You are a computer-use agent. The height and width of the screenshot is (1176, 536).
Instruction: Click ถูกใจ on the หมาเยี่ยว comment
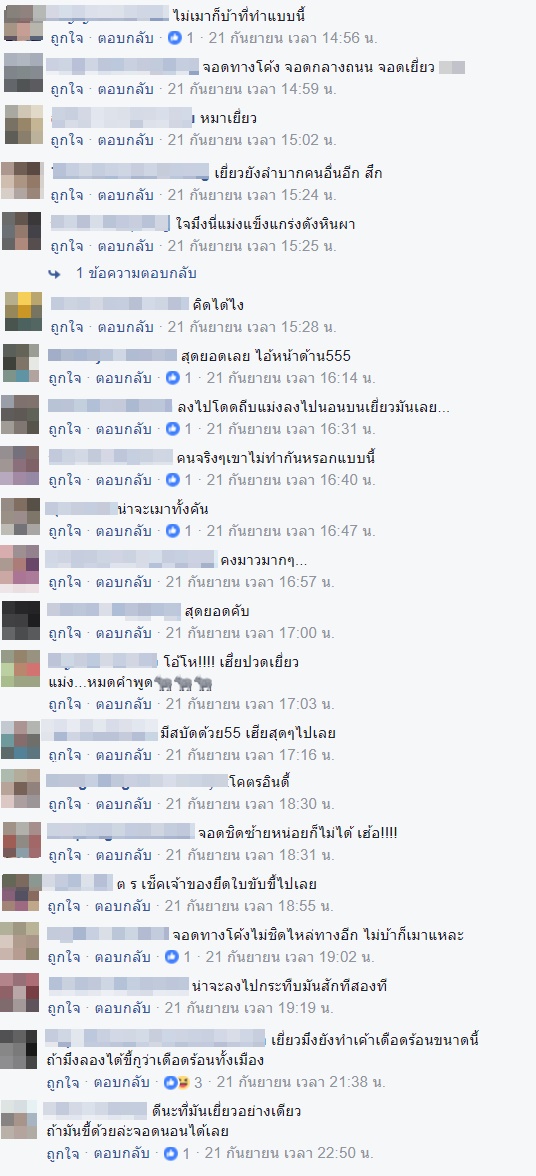(x=66, y=140)
